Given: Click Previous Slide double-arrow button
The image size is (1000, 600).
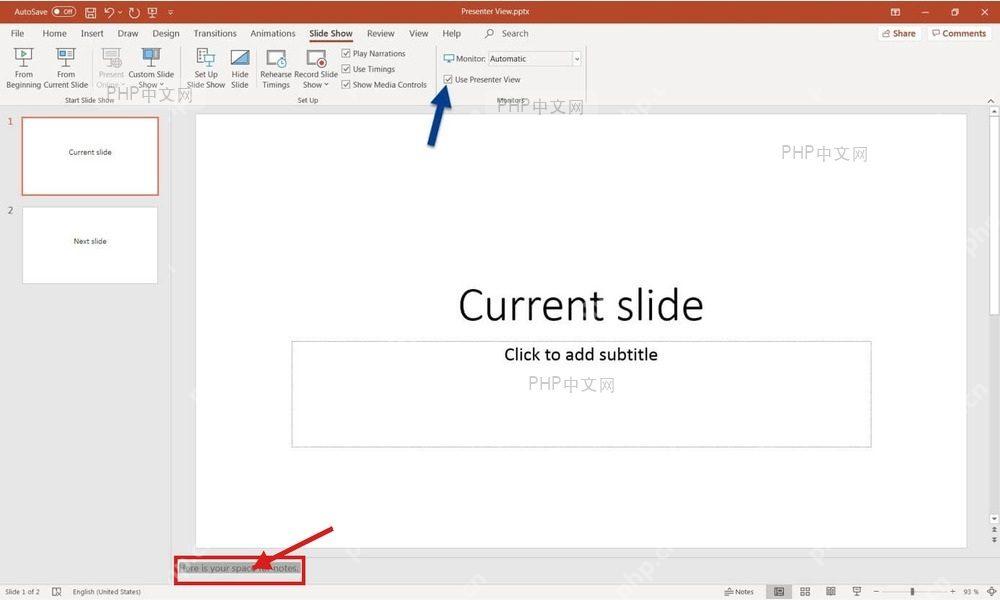Looking at the screenshot, I should point(994,530).
